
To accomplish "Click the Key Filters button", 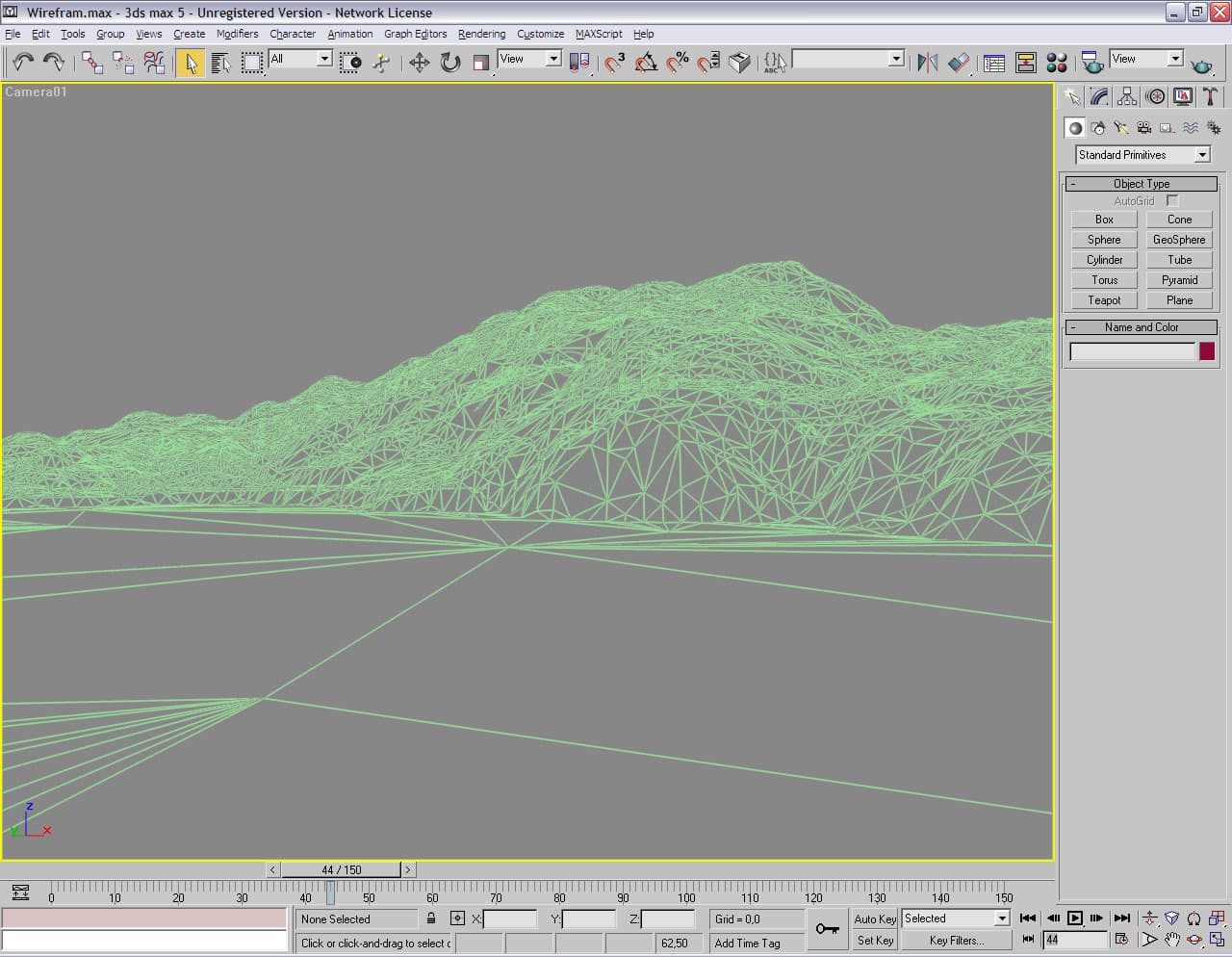I will [955, 941].
